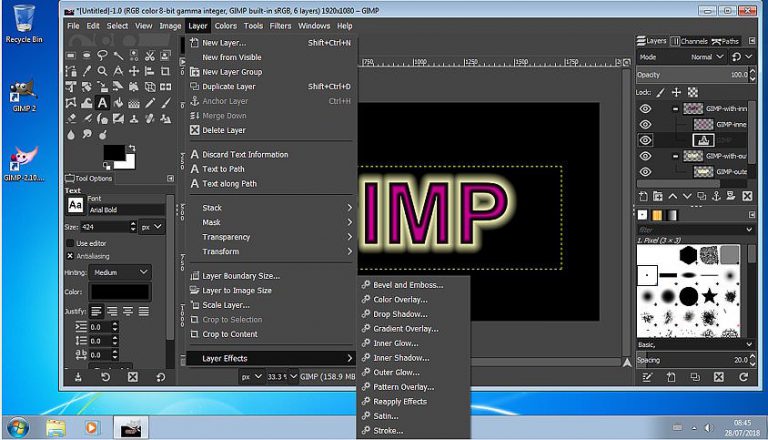This screenshot has width=768, height=440.
Task: Collapse the GIMP-with-ou layer group
Action: point(675,156)
